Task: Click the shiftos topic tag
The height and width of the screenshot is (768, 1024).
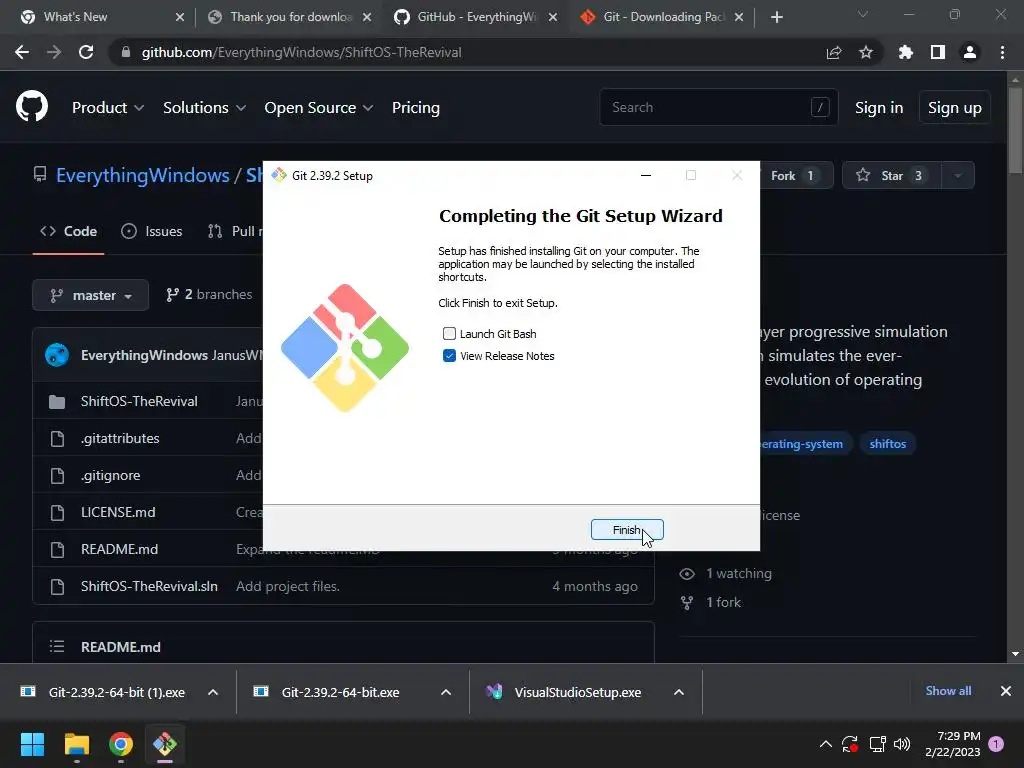Action: 888,443
